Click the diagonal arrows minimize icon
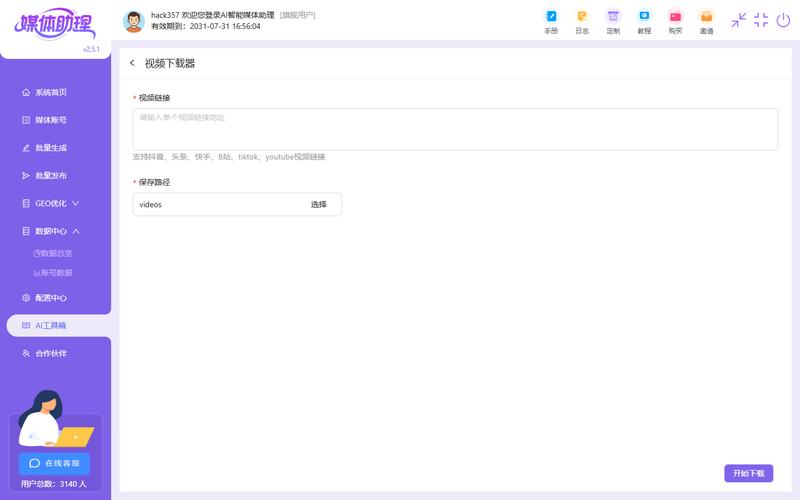The width and height of the screenshot is (800, 500). click(739, 20)
